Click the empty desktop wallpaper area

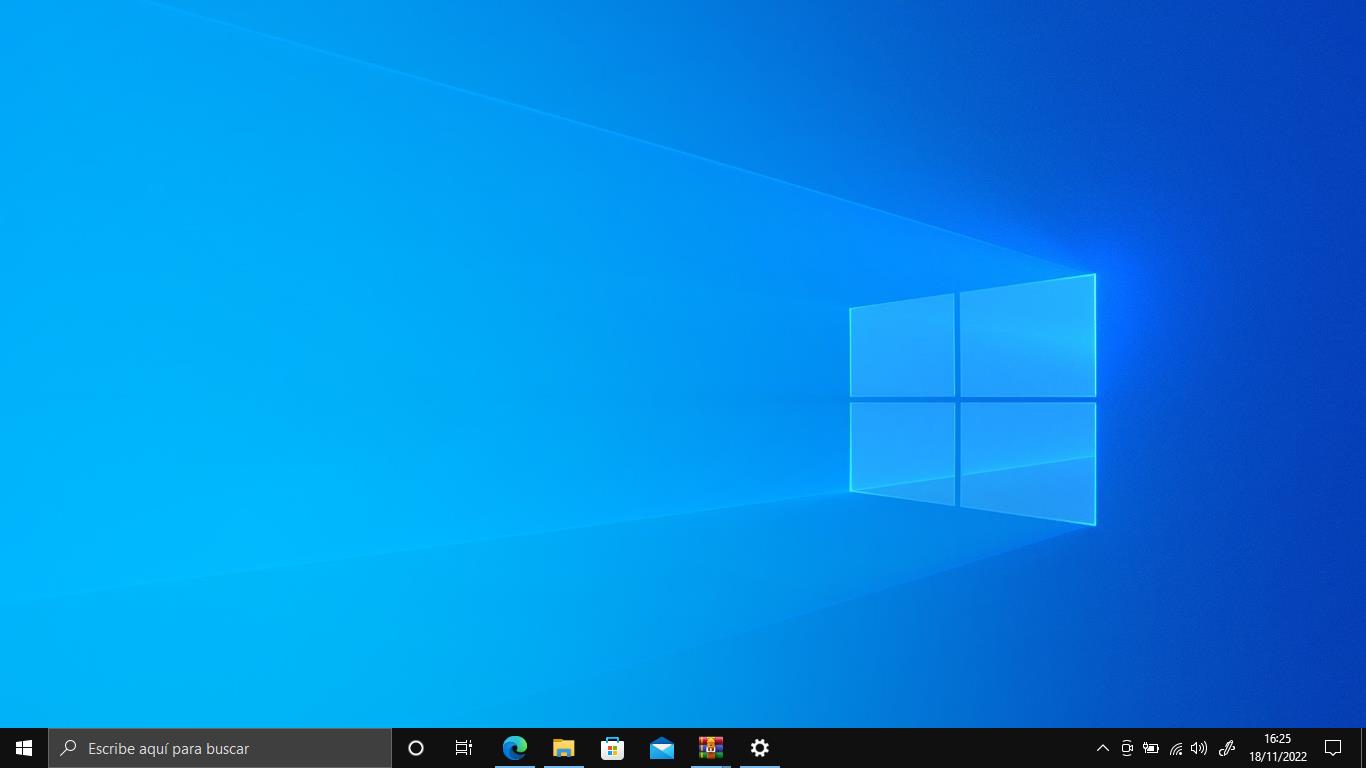(x=400, y=300)
